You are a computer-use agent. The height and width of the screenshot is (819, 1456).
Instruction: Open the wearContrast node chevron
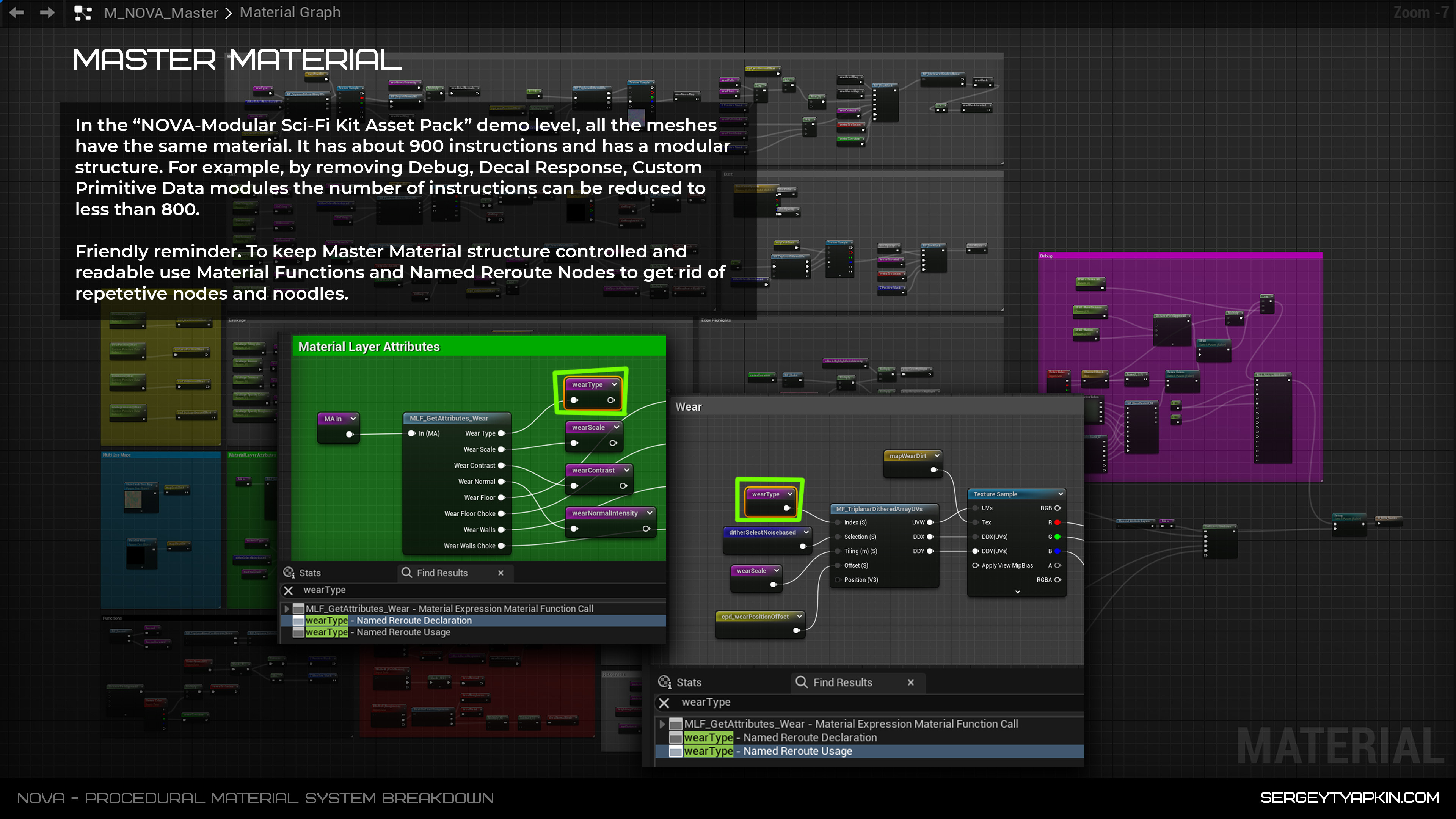(x=626, y=470)
